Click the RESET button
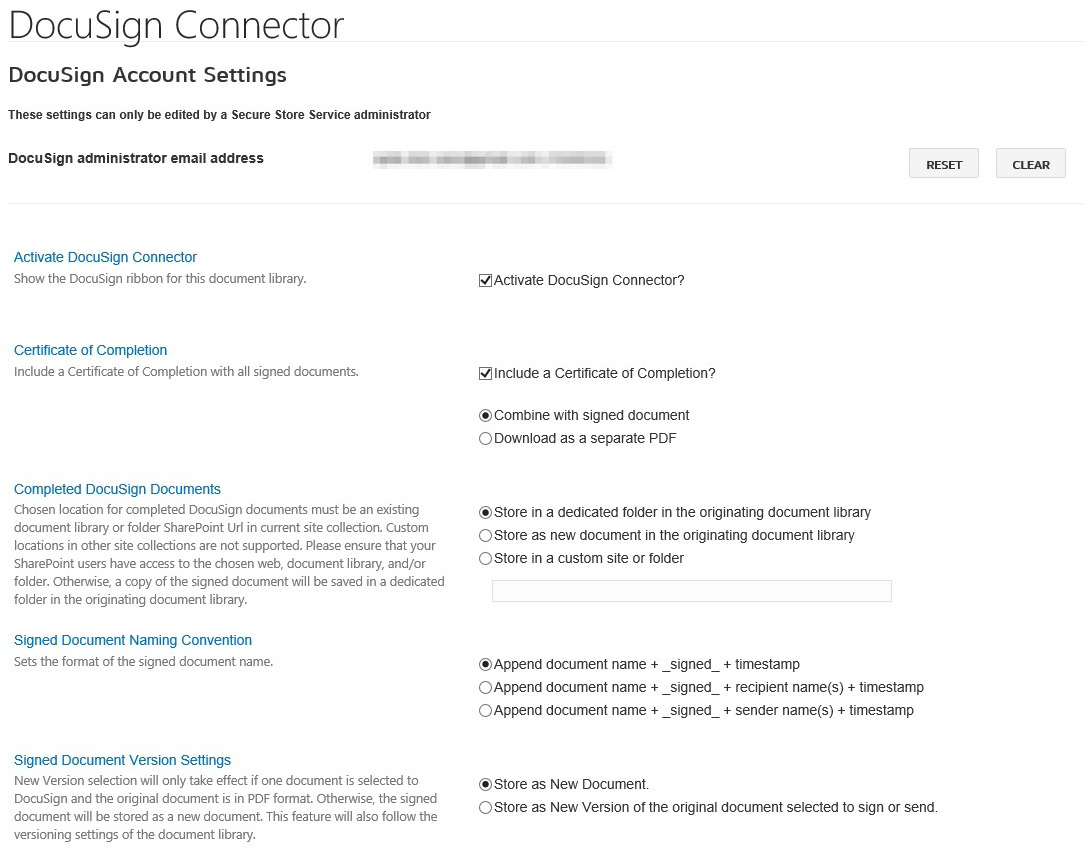The width and height of the screenshot is (1084, 853). 943,163
